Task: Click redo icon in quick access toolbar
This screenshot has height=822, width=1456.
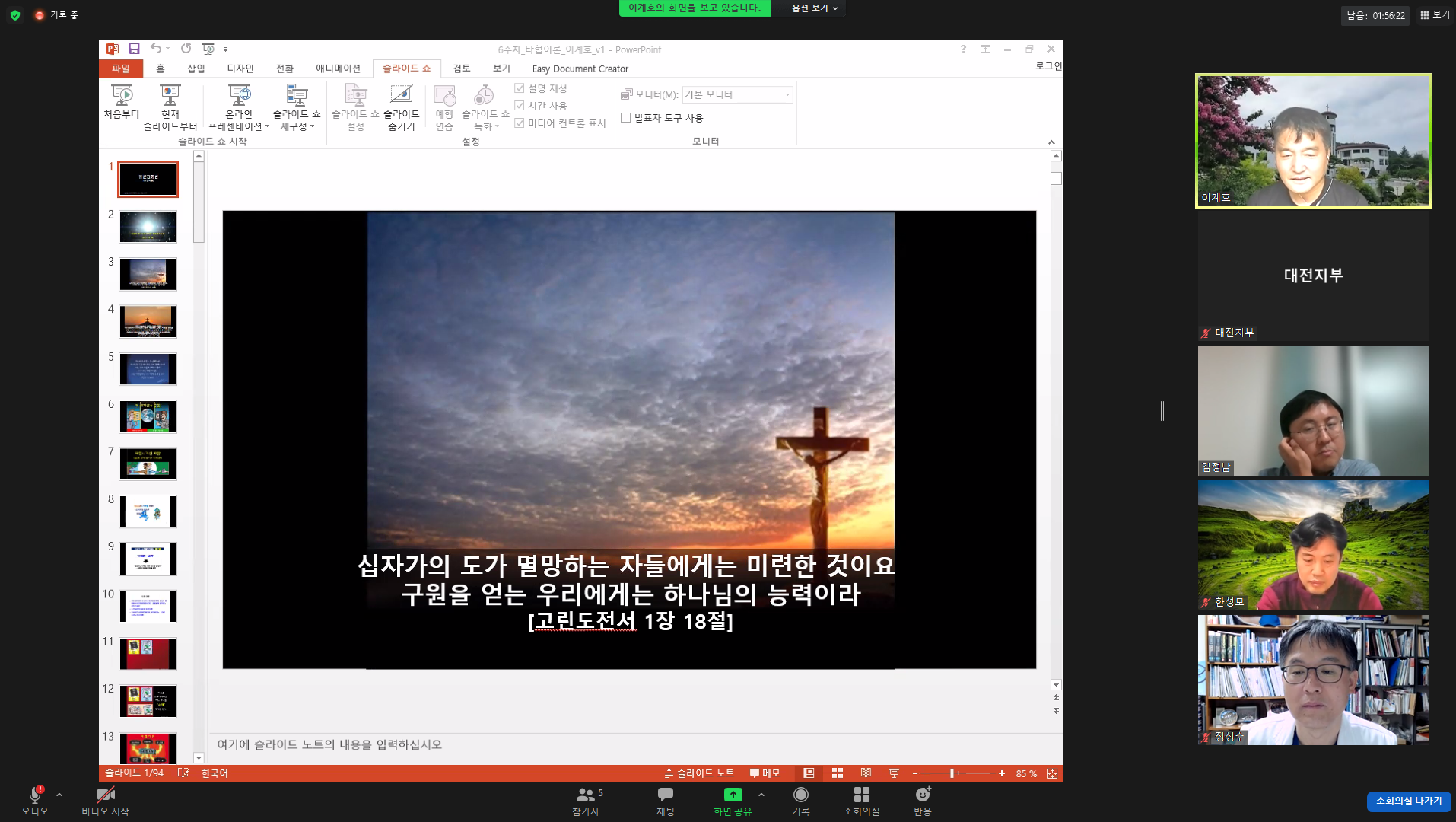Action: pyautogui.click(x=186, y=49)
